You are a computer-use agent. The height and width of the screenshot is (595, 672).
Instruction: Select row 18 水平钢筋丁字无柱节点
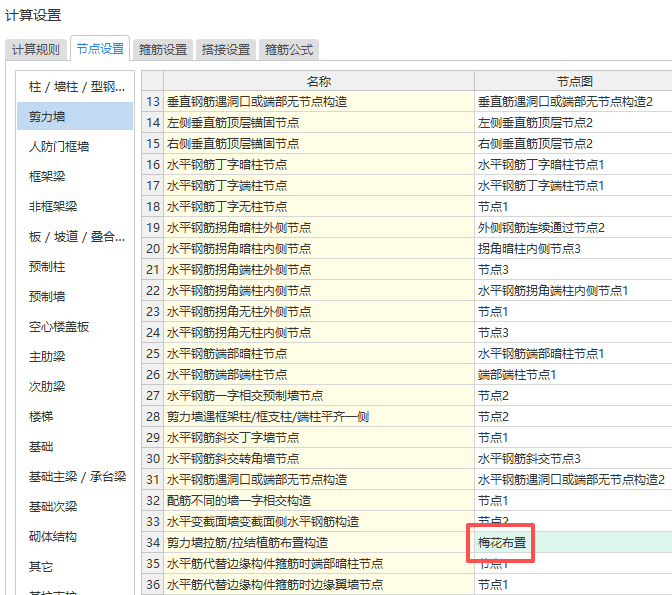coord(319,207)
